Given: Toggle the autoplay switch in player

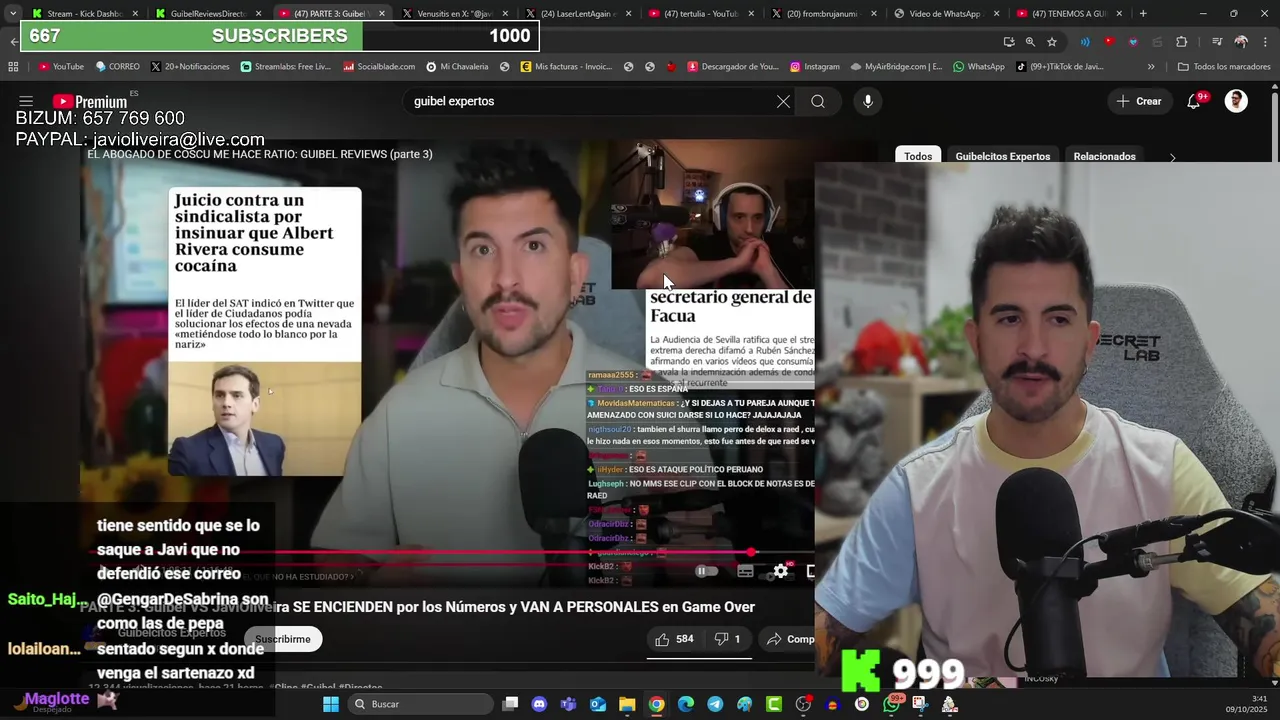Looking at the screenshot, I should coord(707,571).
